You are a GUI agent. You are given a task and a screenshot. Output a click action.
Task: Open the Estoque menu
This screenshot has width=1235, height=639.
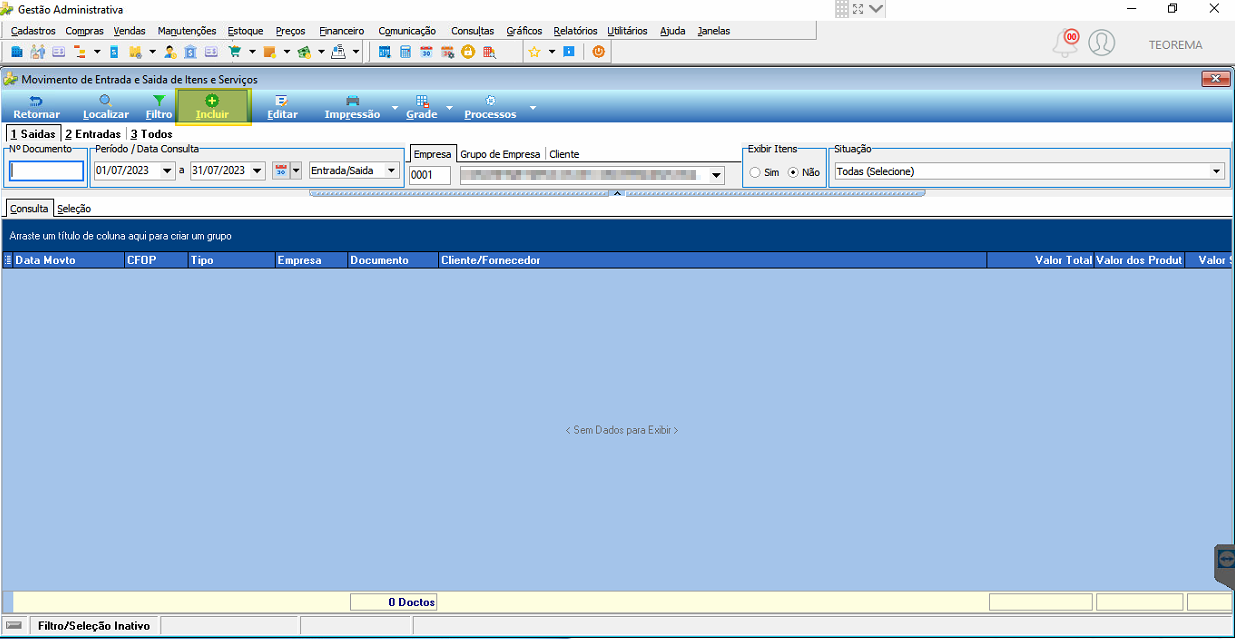coord(245,31)
